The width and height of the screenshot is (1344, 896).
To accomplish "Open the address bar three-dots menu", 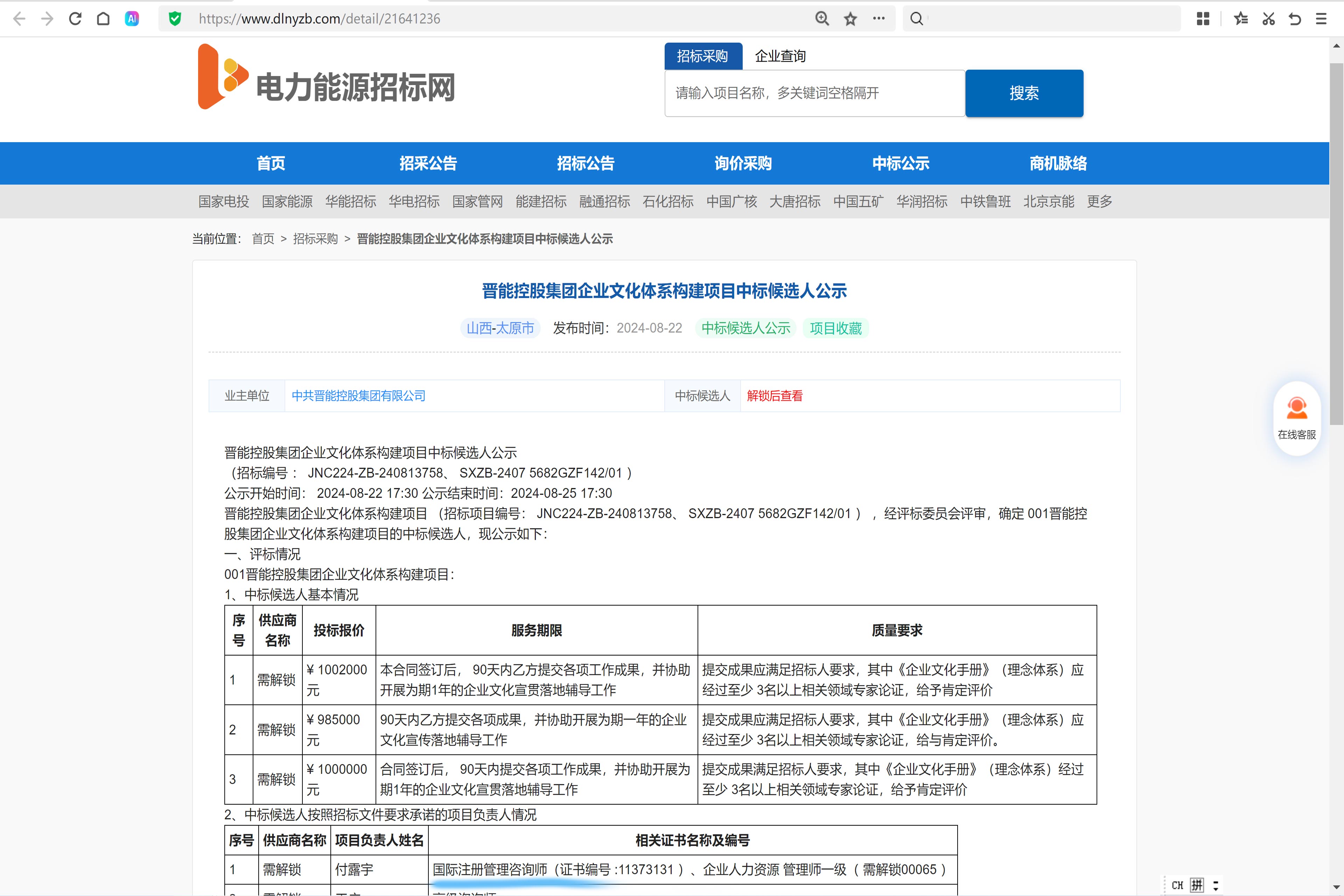I will click(879, 19).
